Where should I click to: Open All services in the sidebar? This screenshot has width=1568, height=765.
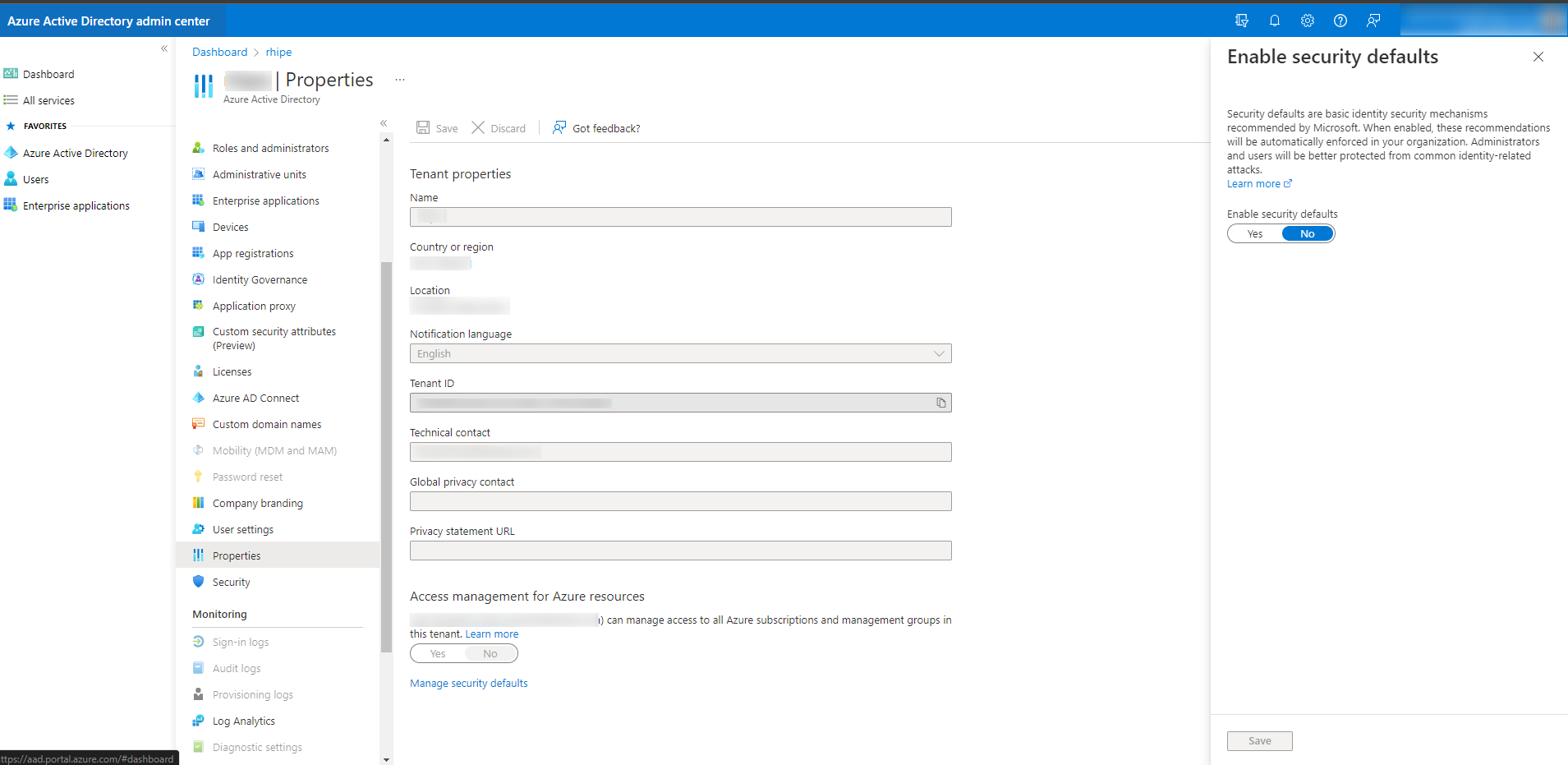click(48, 99)
